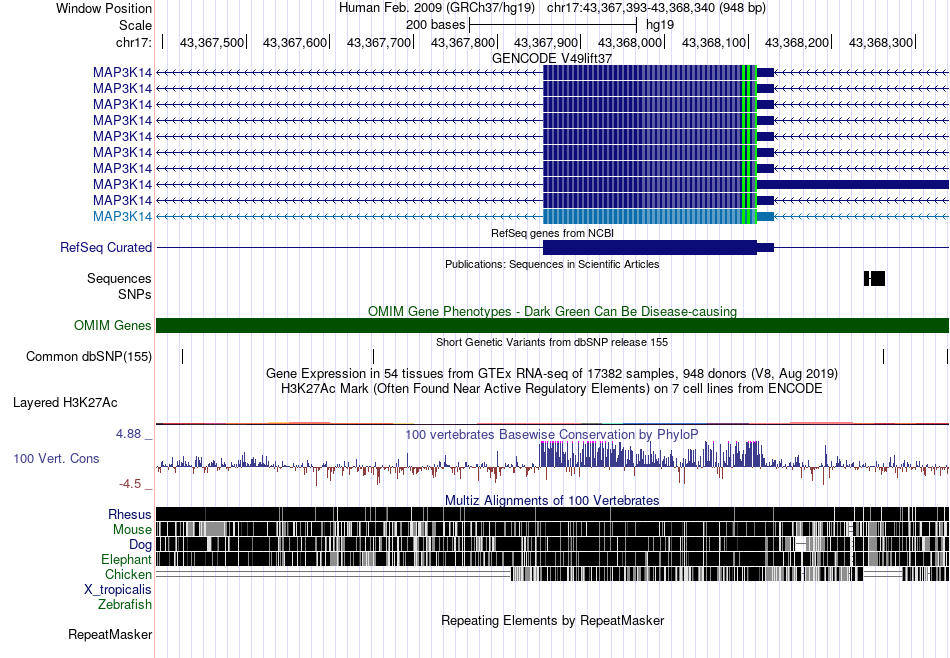Click the dark green OMIM Genes bar
This screenshot has width=950, height=658.
[552, 325]
